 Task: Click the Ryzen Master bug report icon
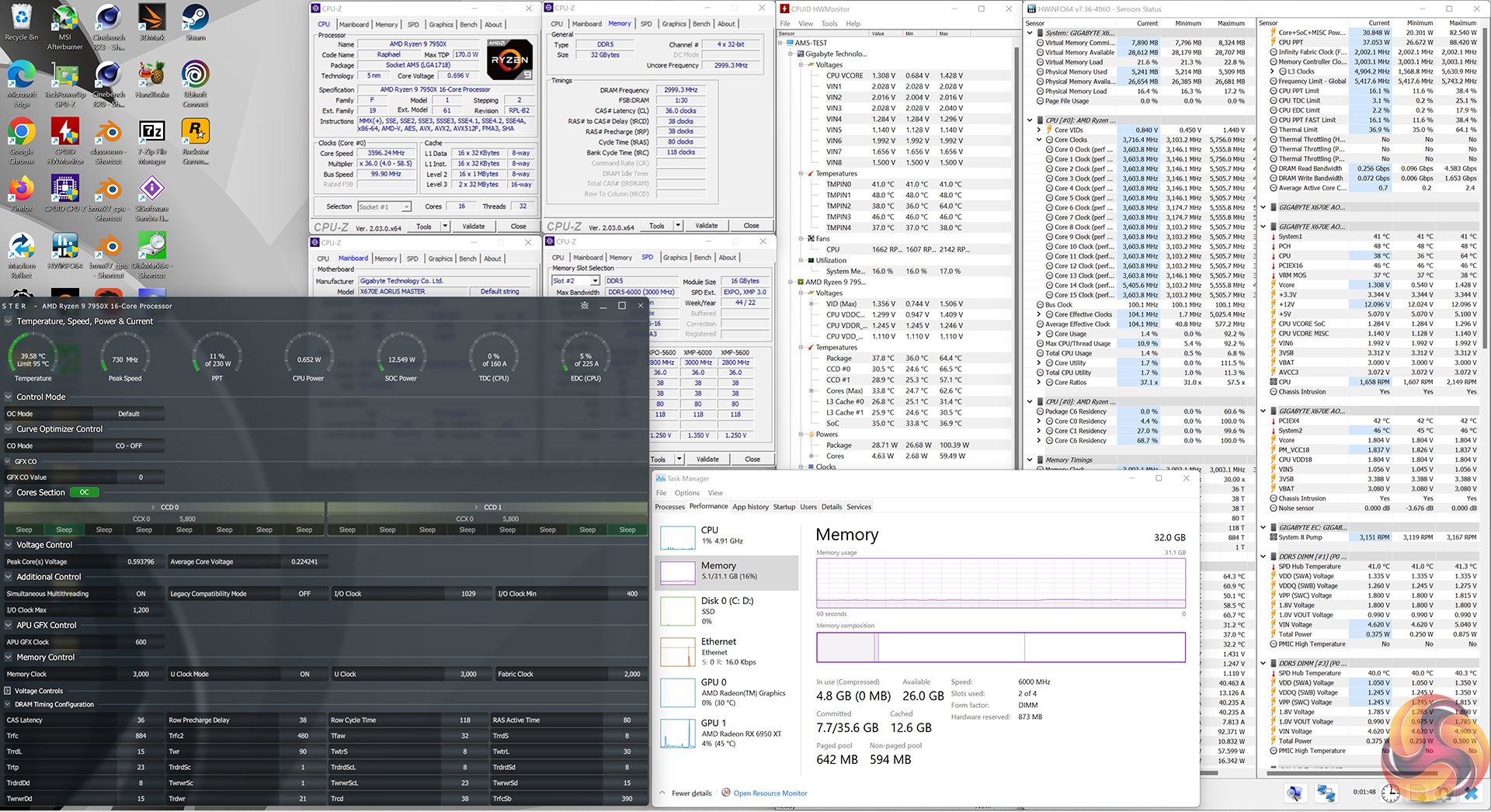[x=584, y=306]
